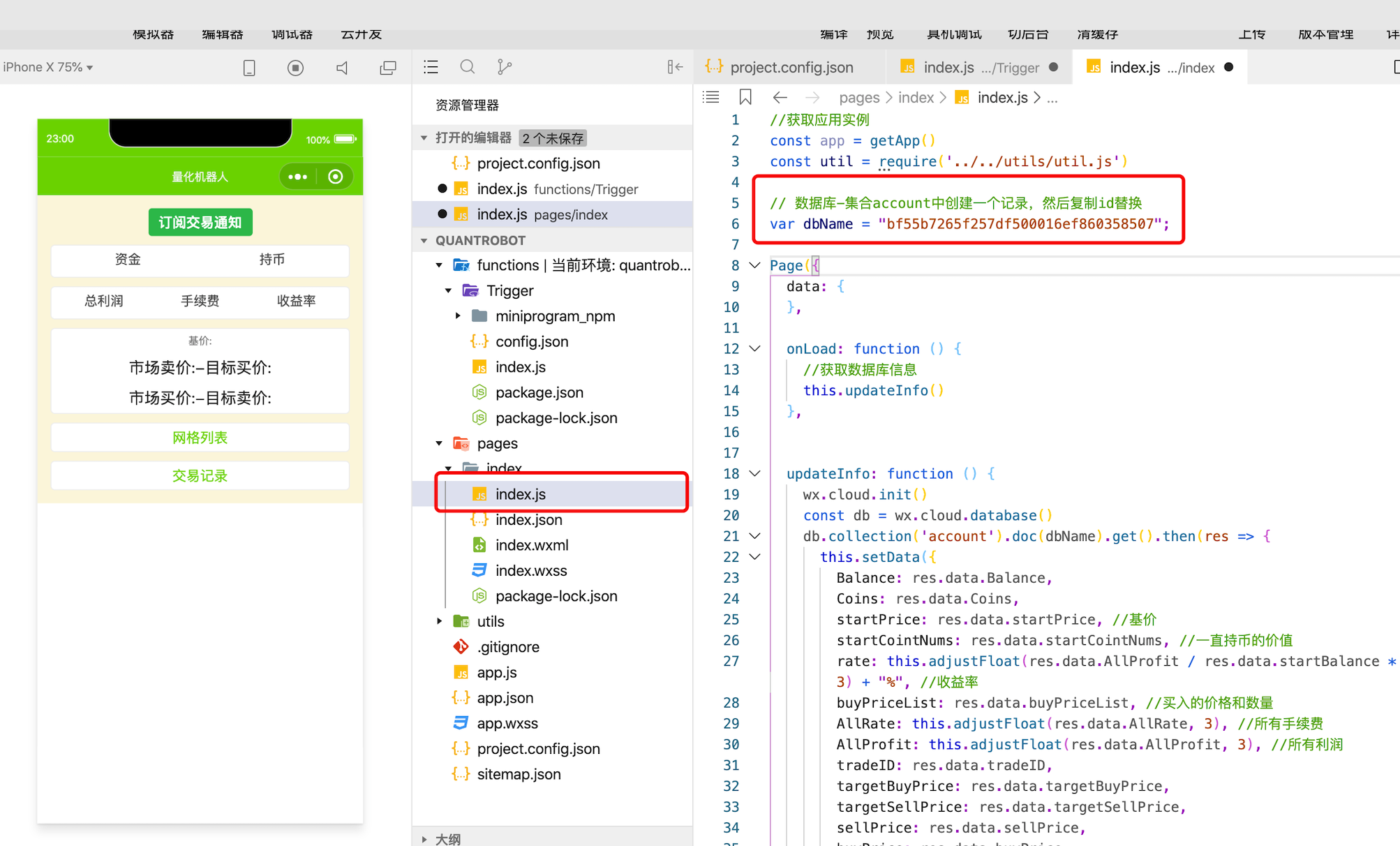
Task: Click the 真机调试 toolbar button
Action: [953, 34]
